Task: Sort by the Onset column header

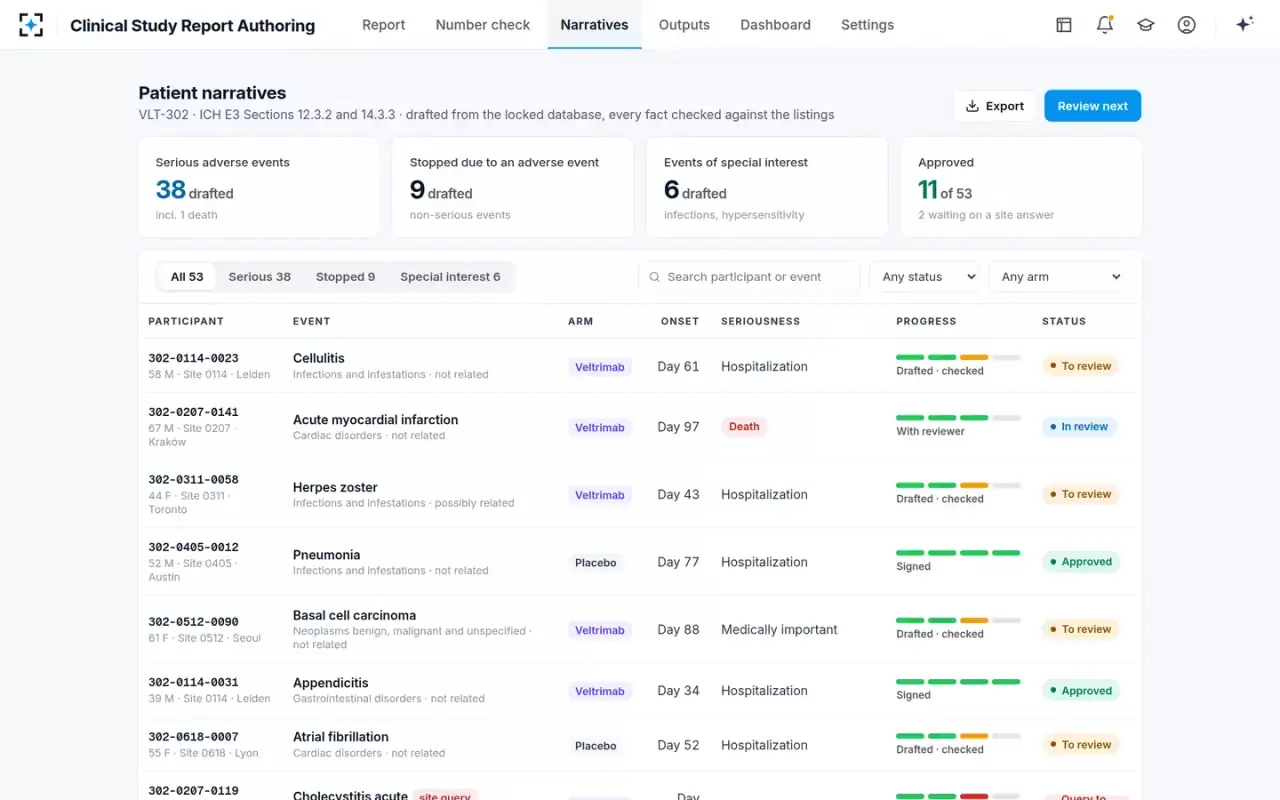Action: (680, 321)
